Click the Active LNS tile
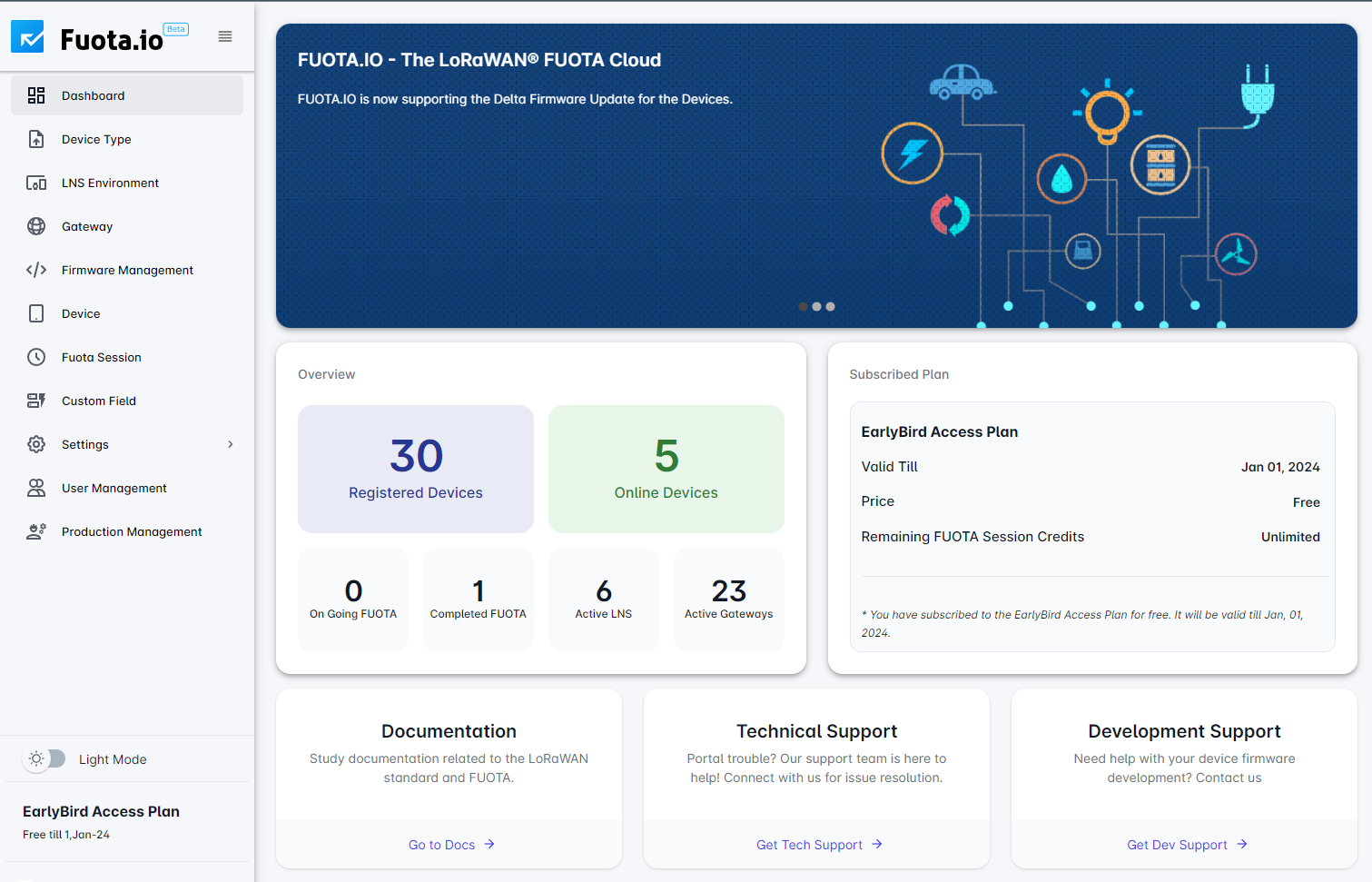Image resolution: width=1372 pixels, height=882 pixels. click(x=604, y=600)
